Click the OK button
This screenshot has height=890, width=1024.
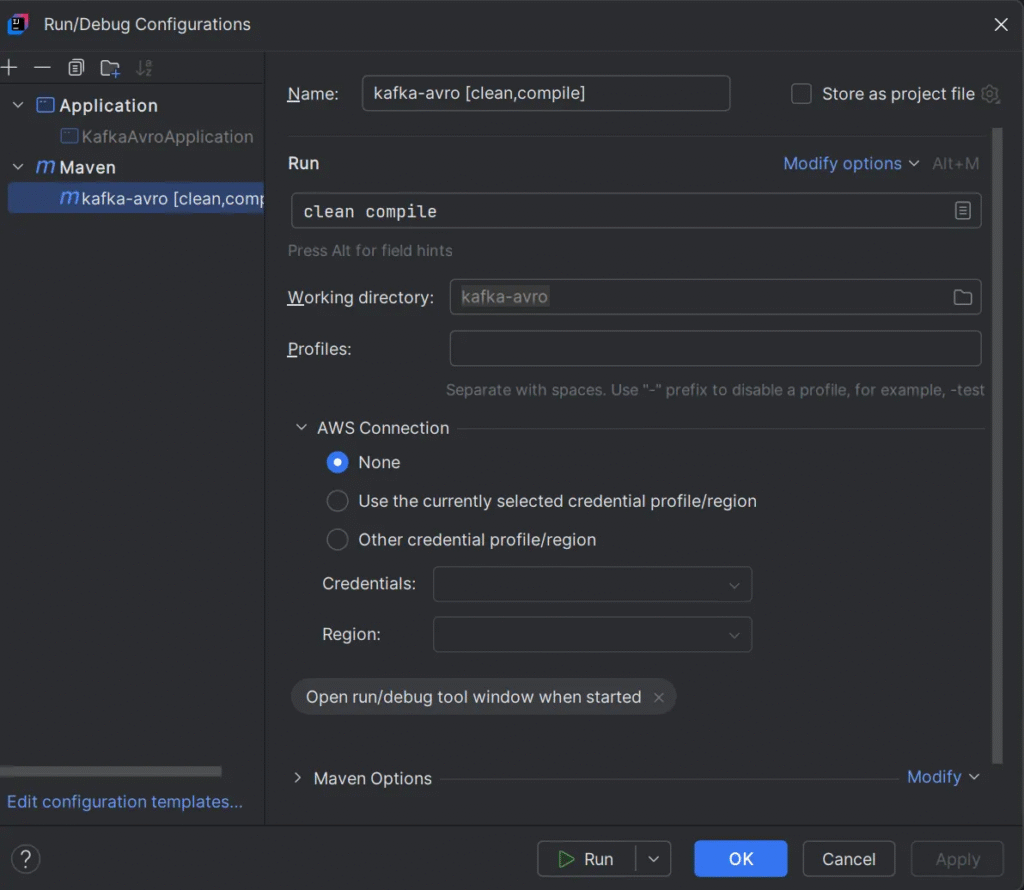740,859
